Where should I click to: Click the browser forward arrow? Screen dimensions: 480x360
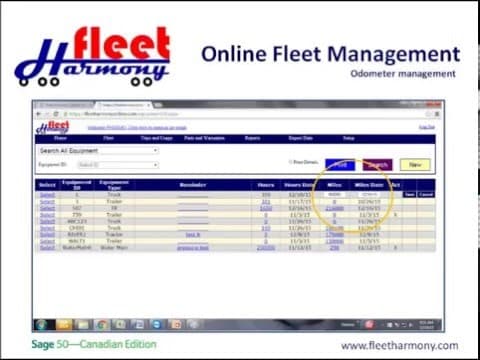47,114
